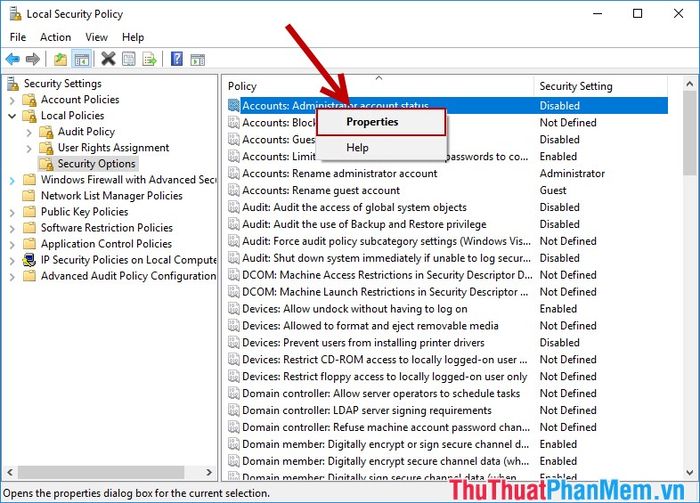This screenshot has width=700, height=503.
Task: Open the File menu
Action: [x=18, y=37]
